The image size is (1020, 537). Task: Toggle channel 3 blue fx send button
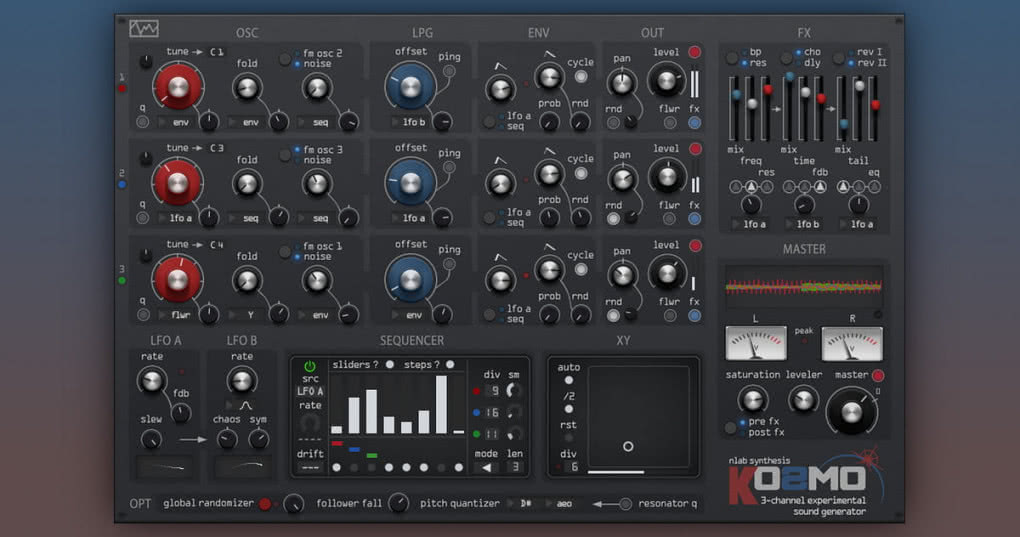[x=694, y=315]
